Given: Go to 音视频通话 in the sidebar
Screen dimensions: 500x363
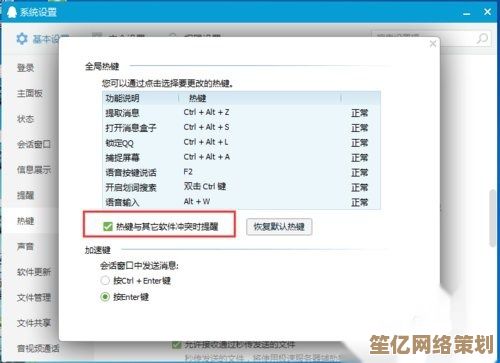Looking at the screenshot, I should tap(38, 348).
